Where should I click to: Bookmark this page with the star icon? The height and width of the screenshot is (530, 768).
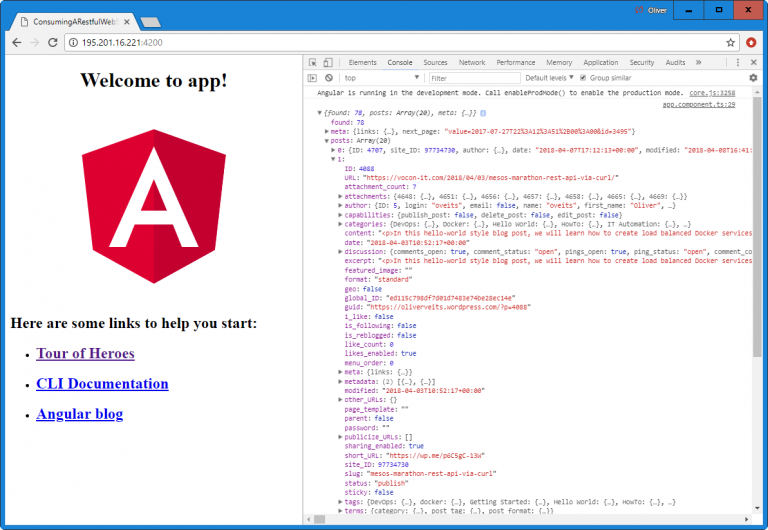point(731,43)
